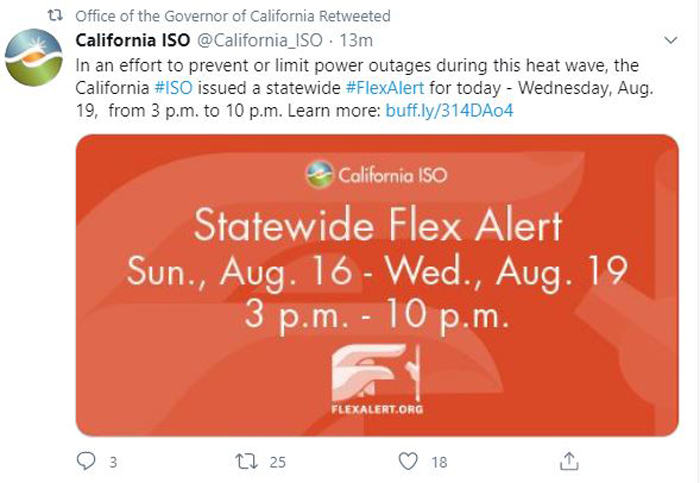
Task: View the 25 retweets count
Action: pos(278,462)
